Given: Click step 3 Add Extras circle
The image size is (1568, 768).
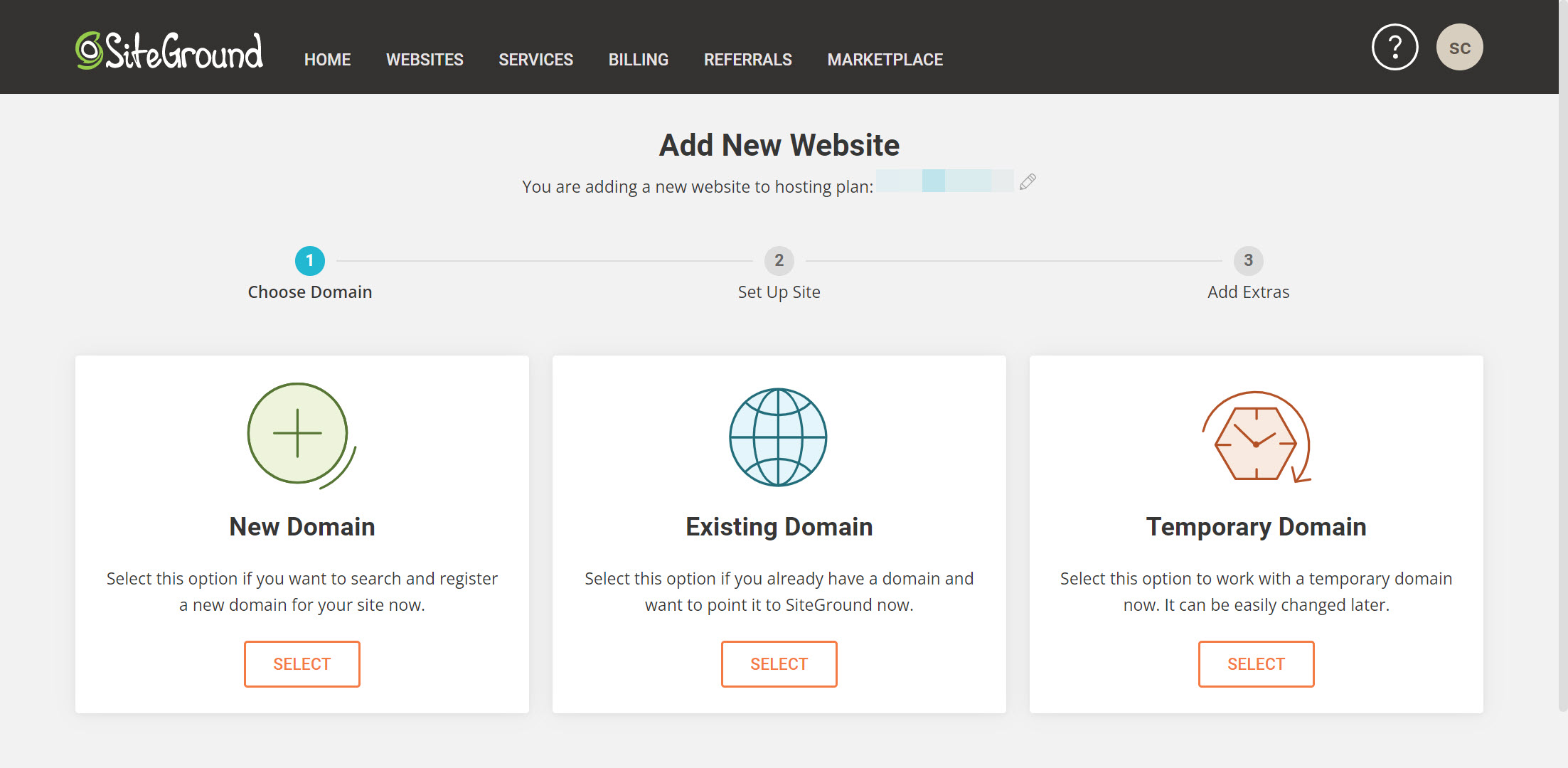Looking at the screenshot, I should 1248,261.
